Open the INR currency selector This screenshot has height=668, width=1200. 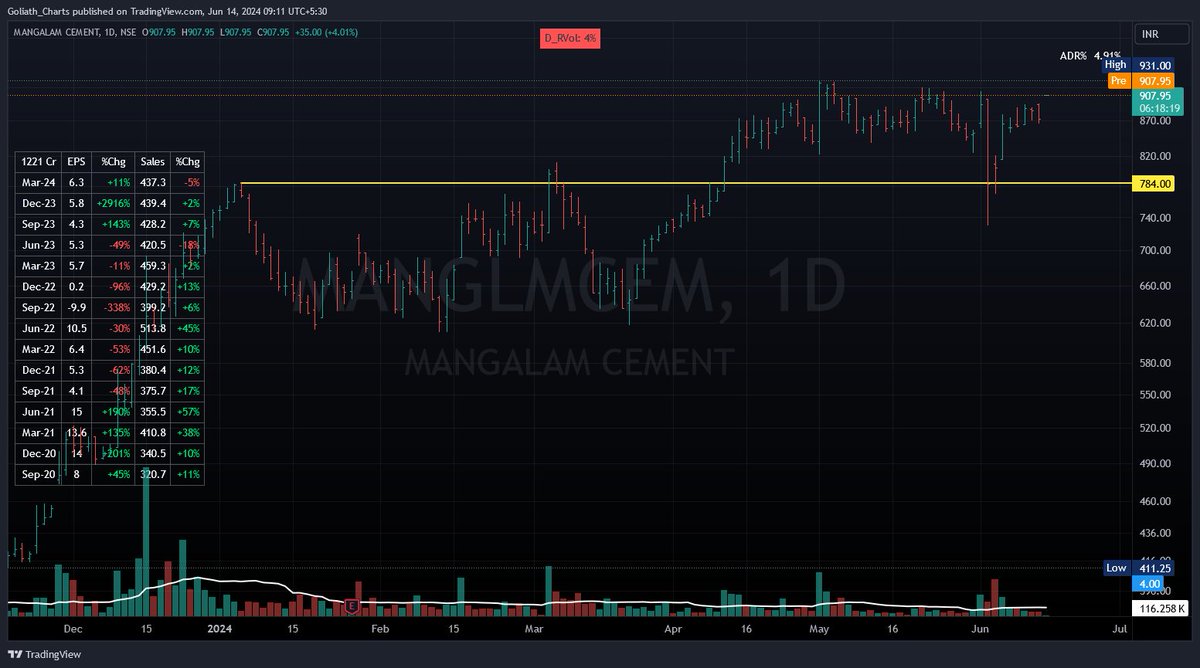[x=1160, y=33]
